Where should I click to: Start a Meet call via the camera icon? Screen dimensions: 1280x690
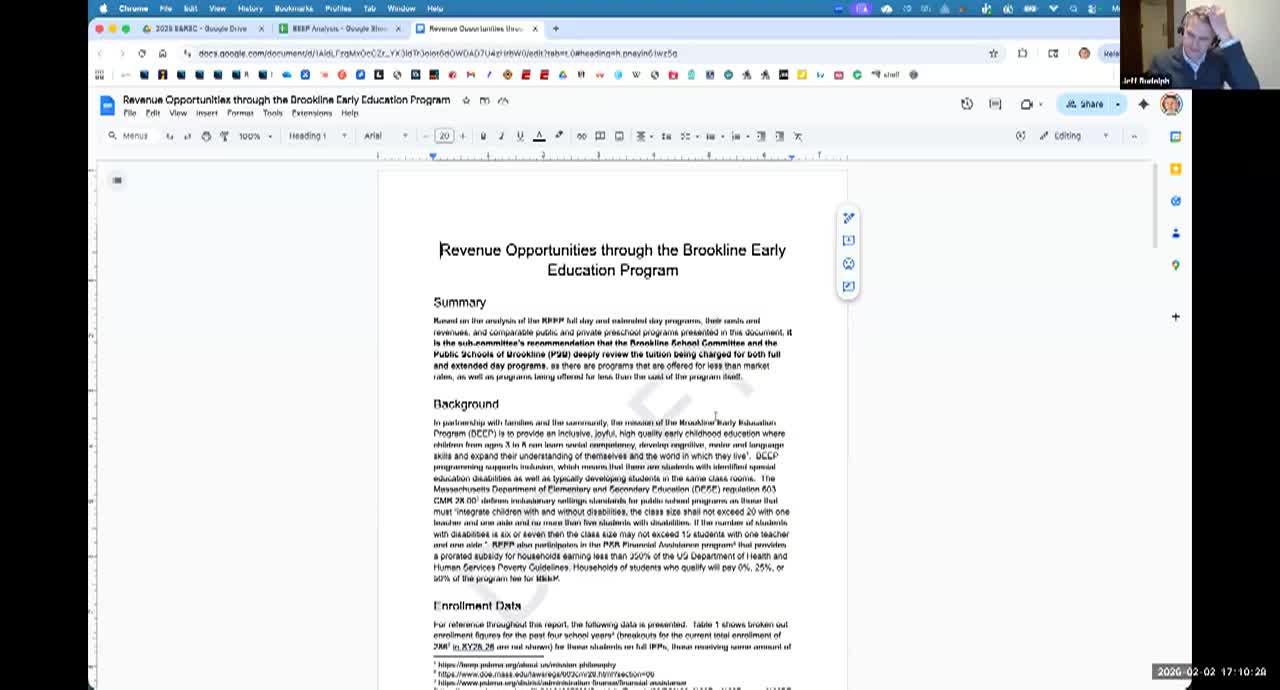(1026, 104)
